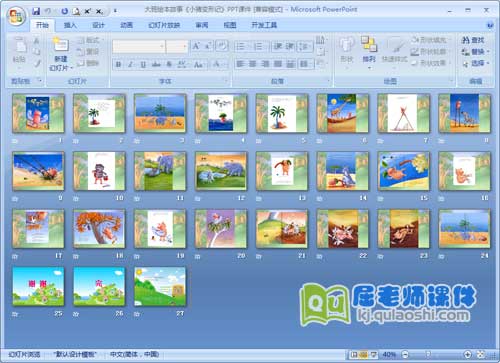
Task: Open the slide Layout (版式) dropdown
Action: tap(89, 40)
